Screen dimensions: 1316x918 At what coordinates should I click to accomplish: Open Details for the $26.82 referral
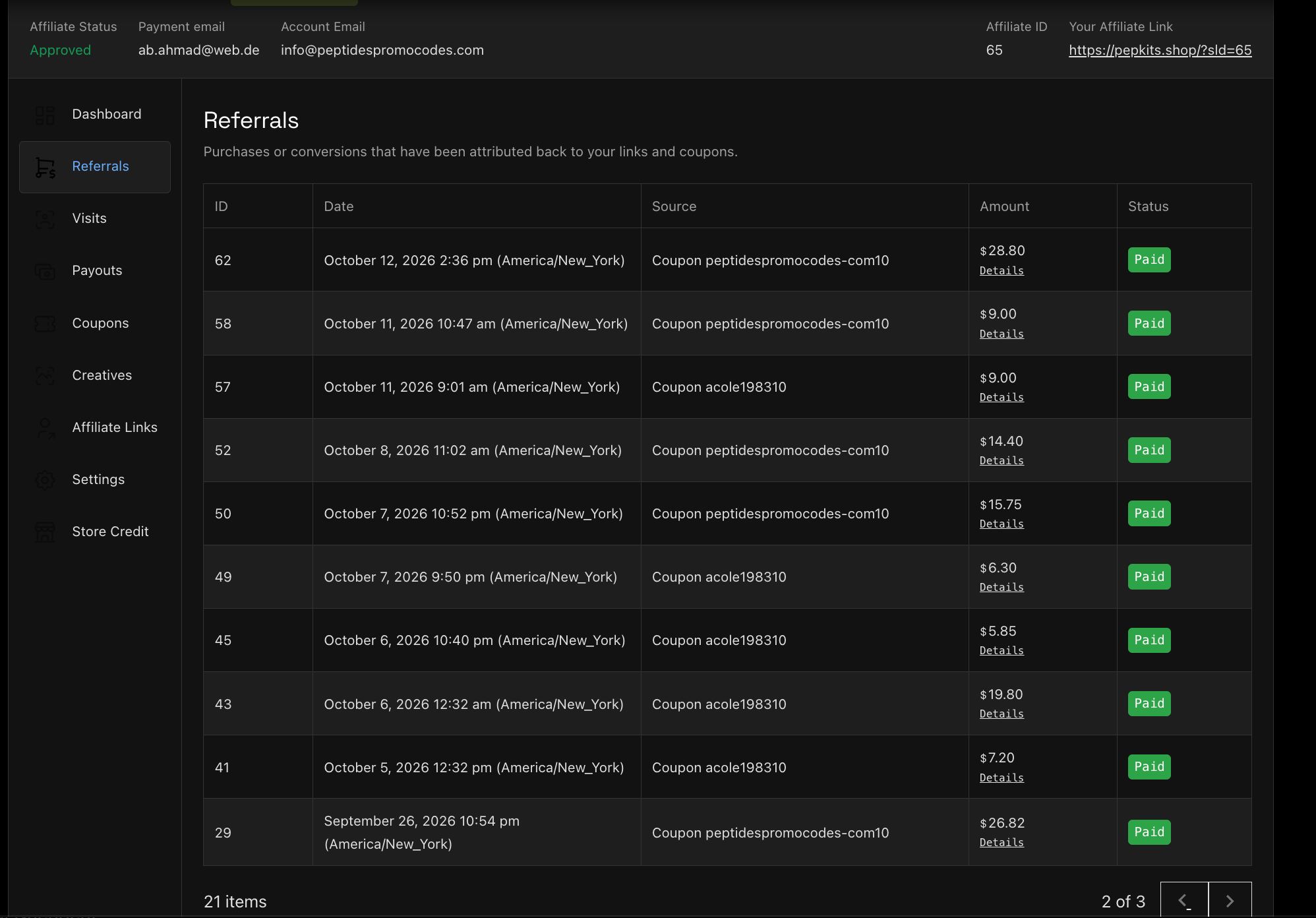1002,843
